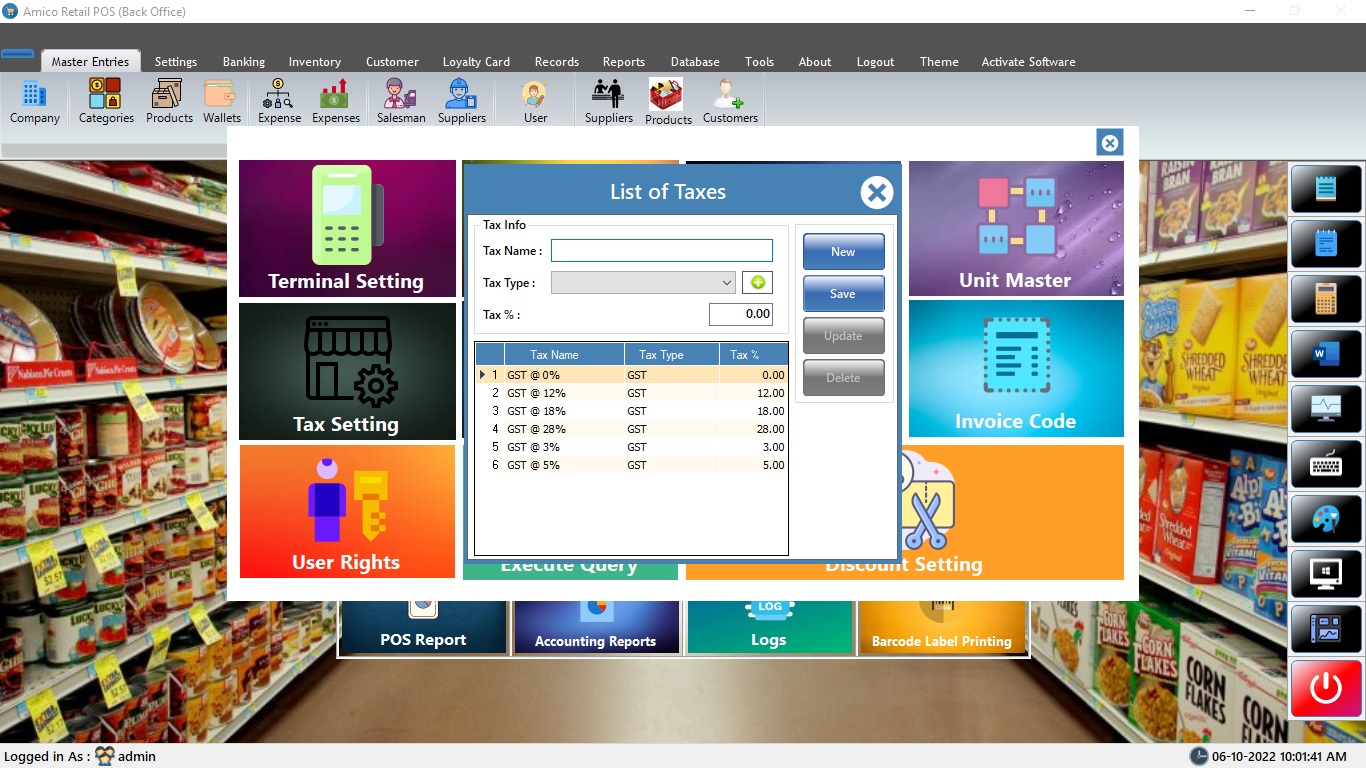This screenshot has width=1366, height=768.
Task: Open the Inventory menu tab
Action: 315,62
